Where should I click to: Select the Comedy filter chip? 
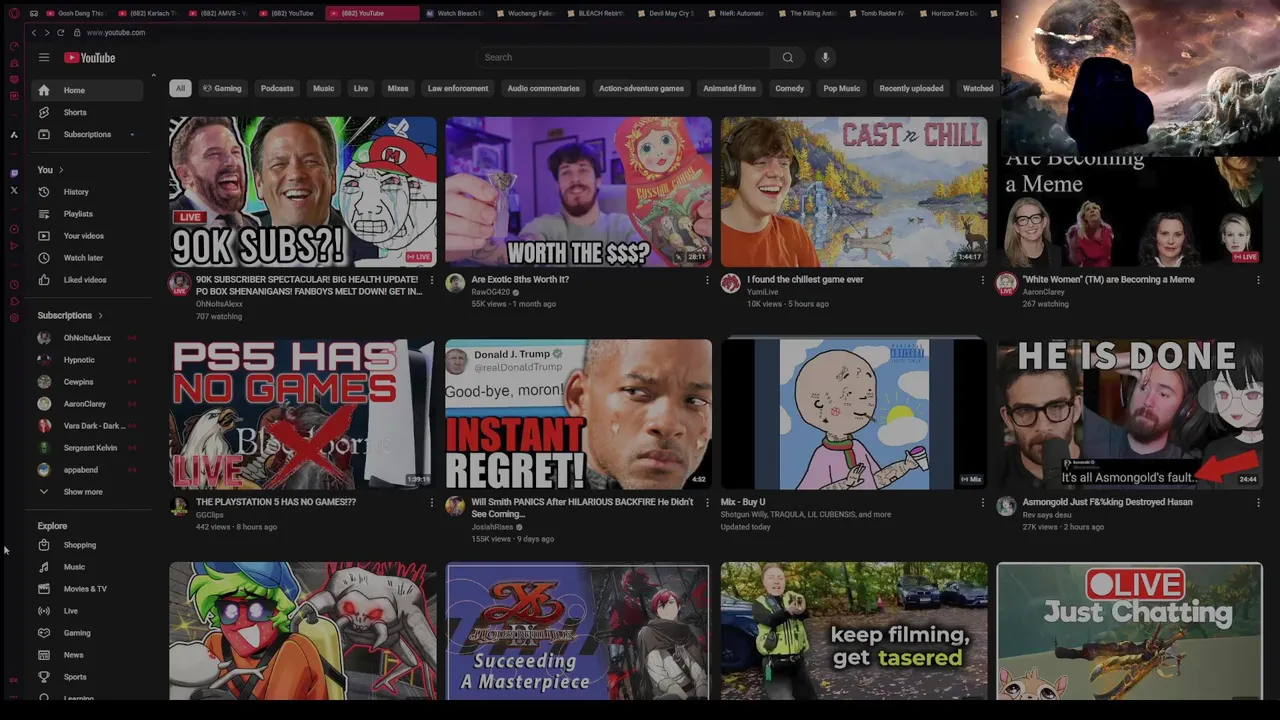[x=789, y=88]
